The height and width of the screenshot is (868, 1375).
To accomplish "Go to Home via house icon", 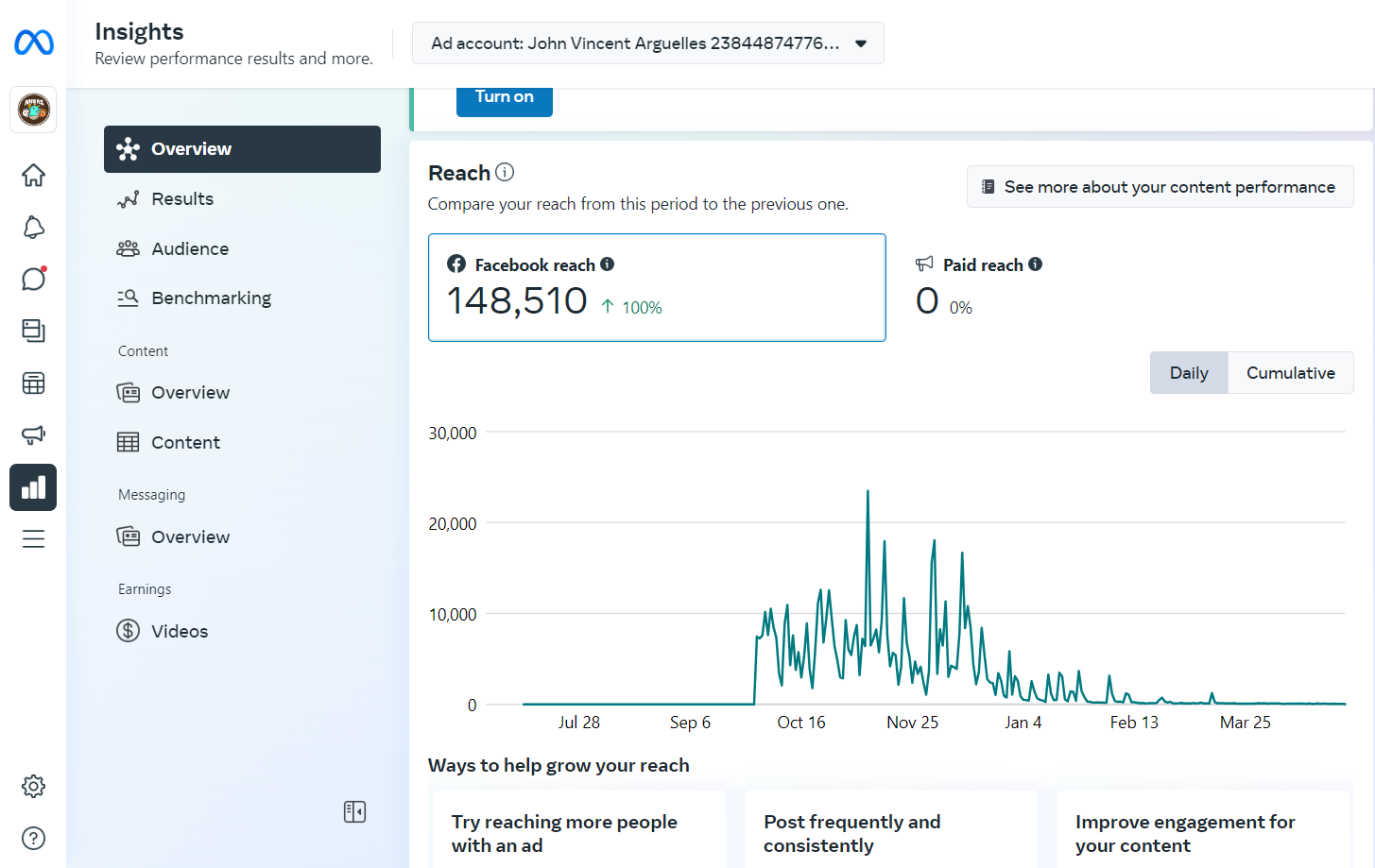I will [x=33, y=176].
